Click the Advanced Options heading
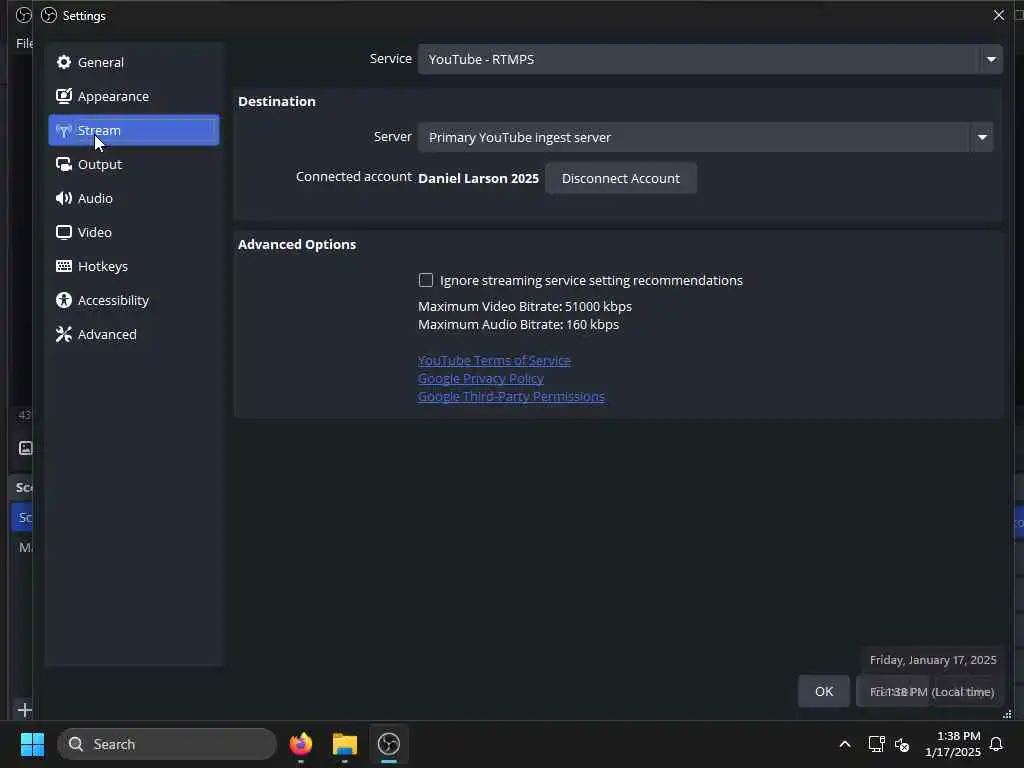Screen dimensions: 1024x768 297,244
